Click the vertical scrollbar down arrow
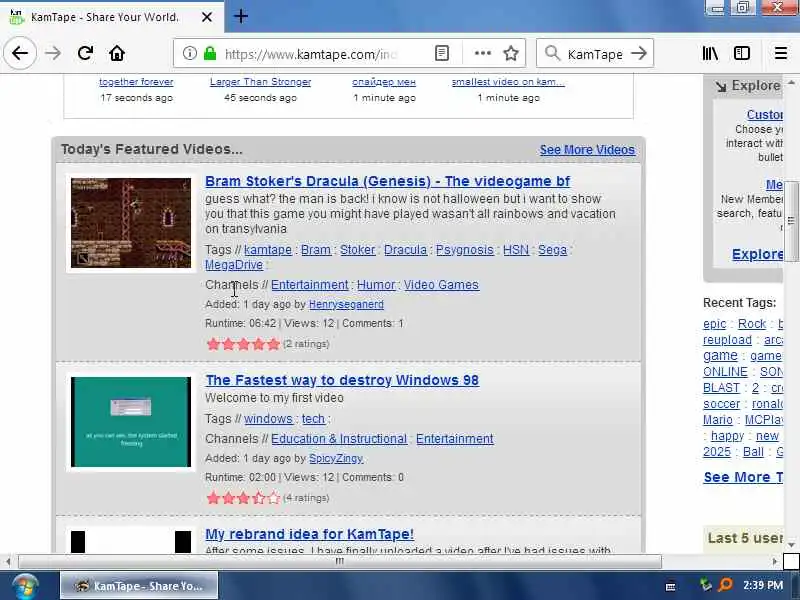 click(x=791, y=545)
